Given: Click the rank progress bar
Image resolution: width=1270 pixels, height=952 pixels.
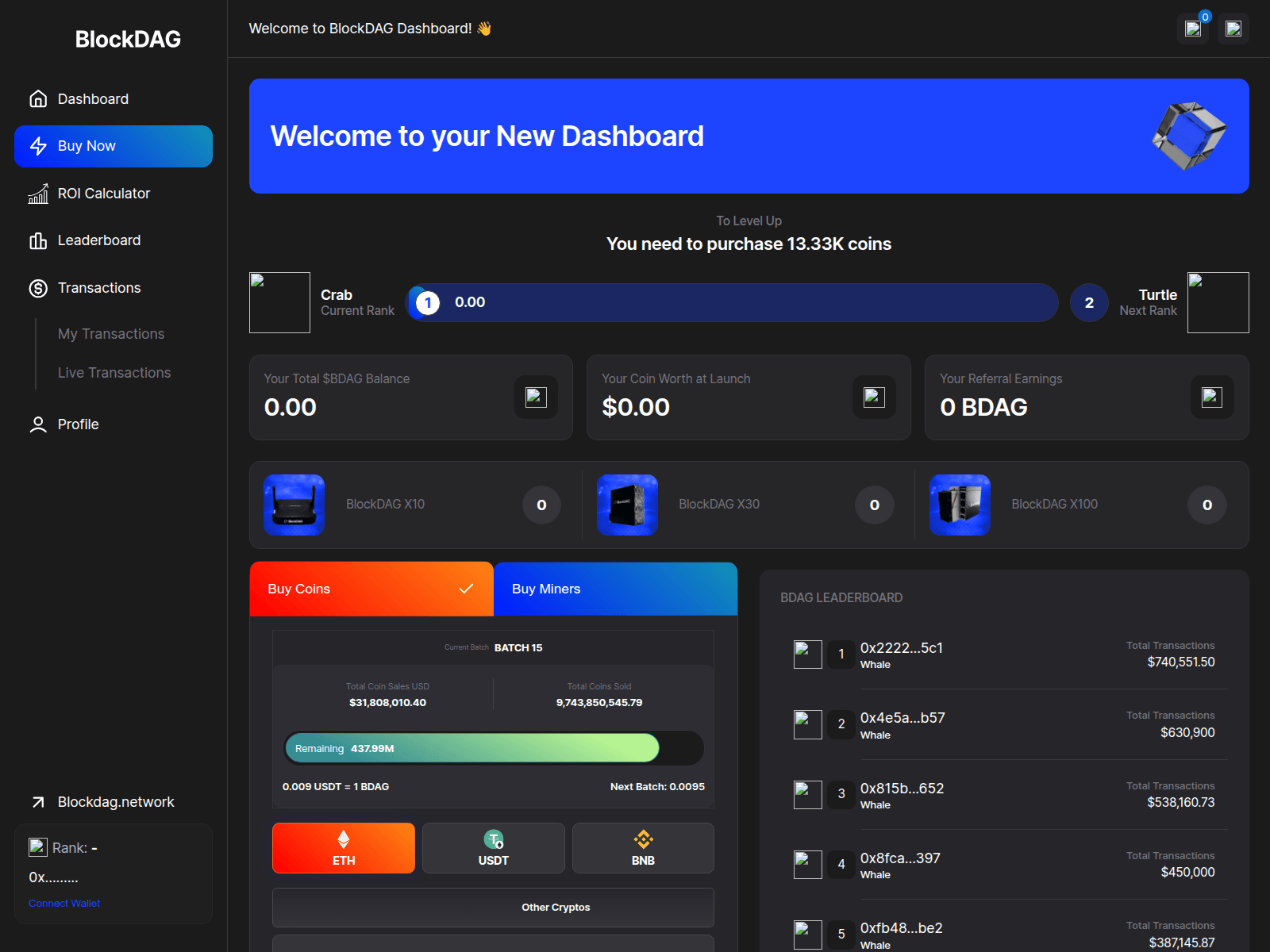Looking at the screenshot, I should point(732,302).
